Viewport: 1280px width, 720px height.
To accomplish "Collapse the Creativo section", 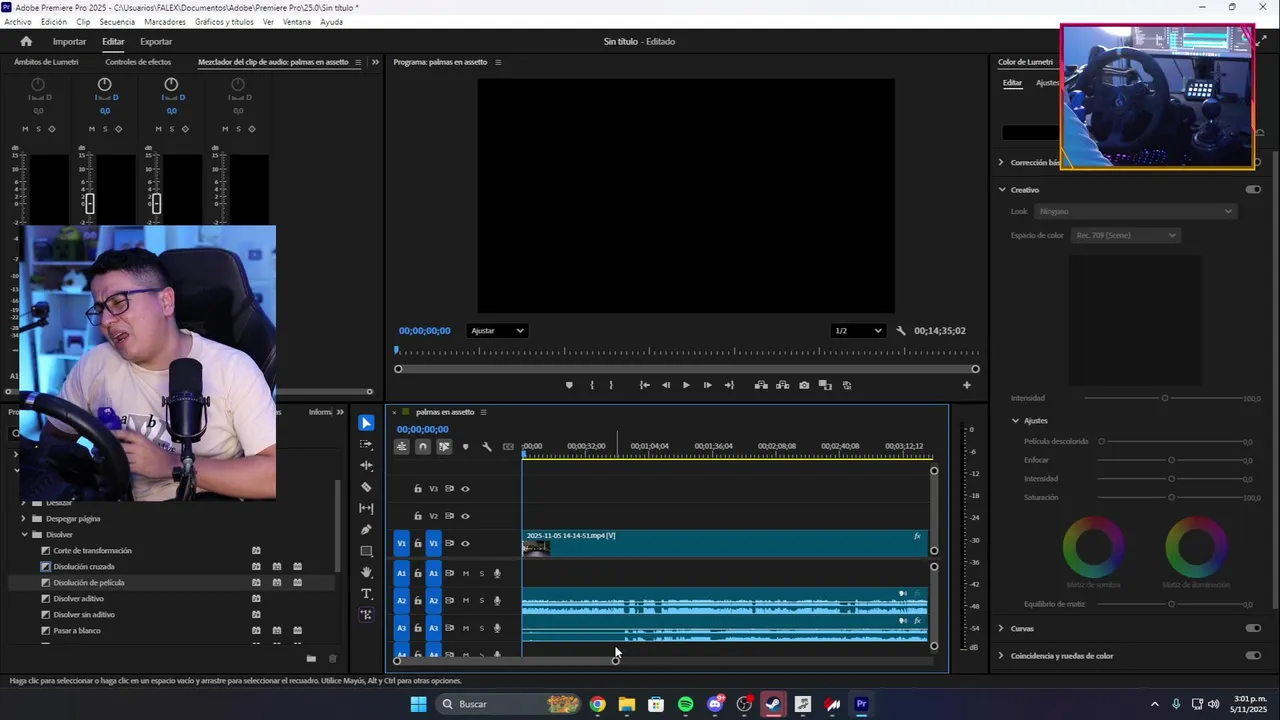I will point(1001,189).
